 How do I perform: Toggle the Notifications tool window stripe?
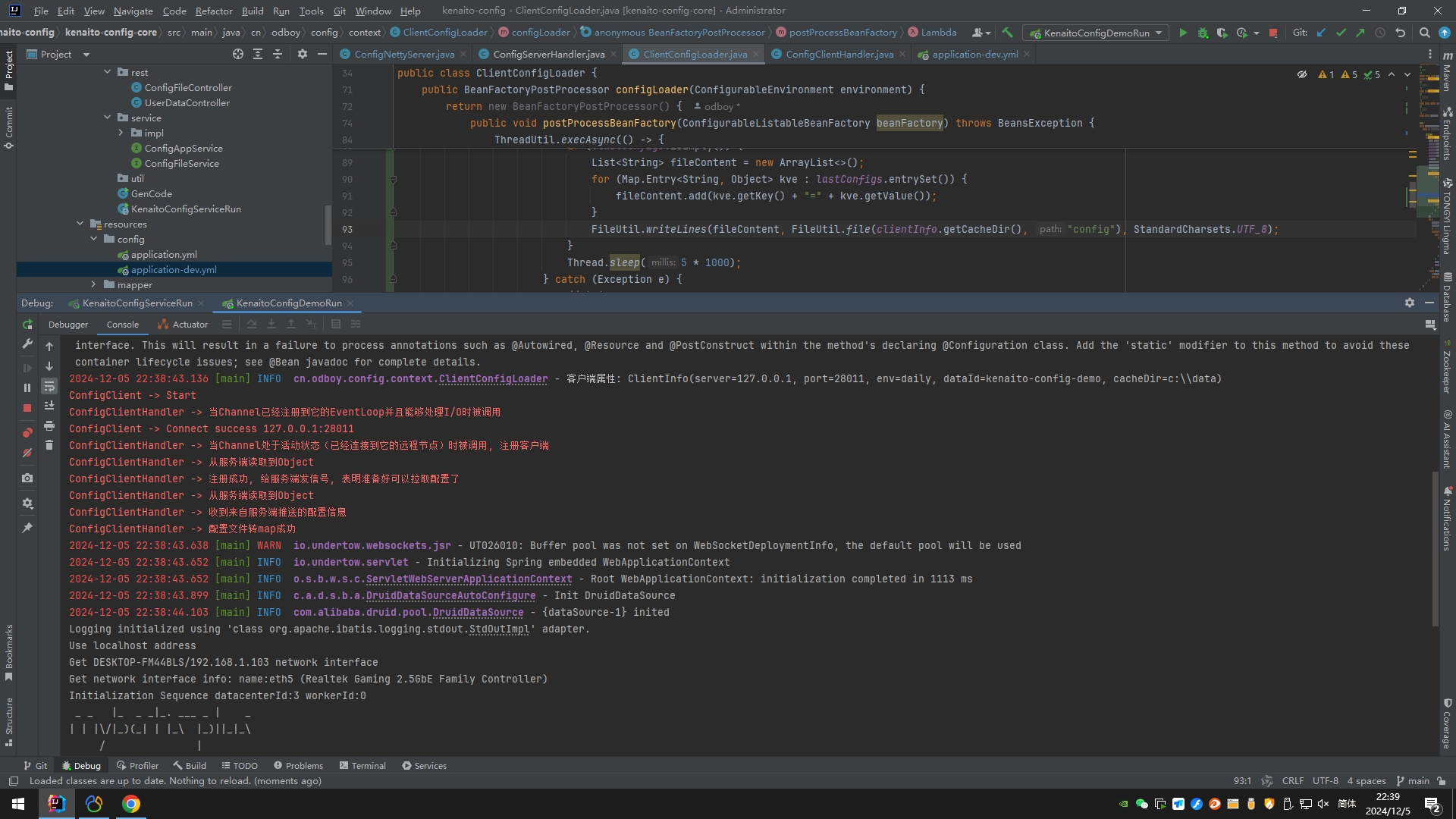(x=1448, y=519)
